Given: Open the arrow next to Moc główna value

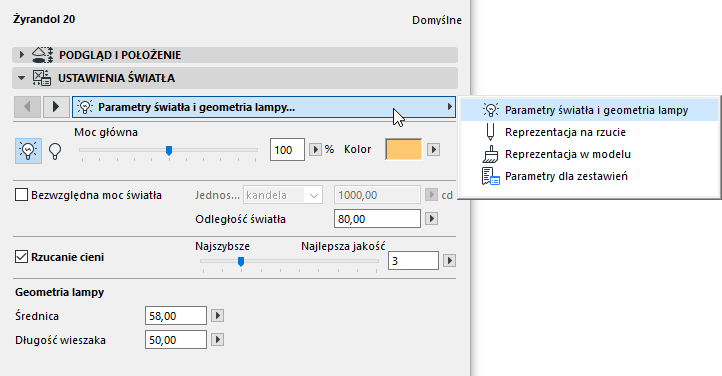Looking at the screenshot, I should pyautogui.click(x=315, y=150).
